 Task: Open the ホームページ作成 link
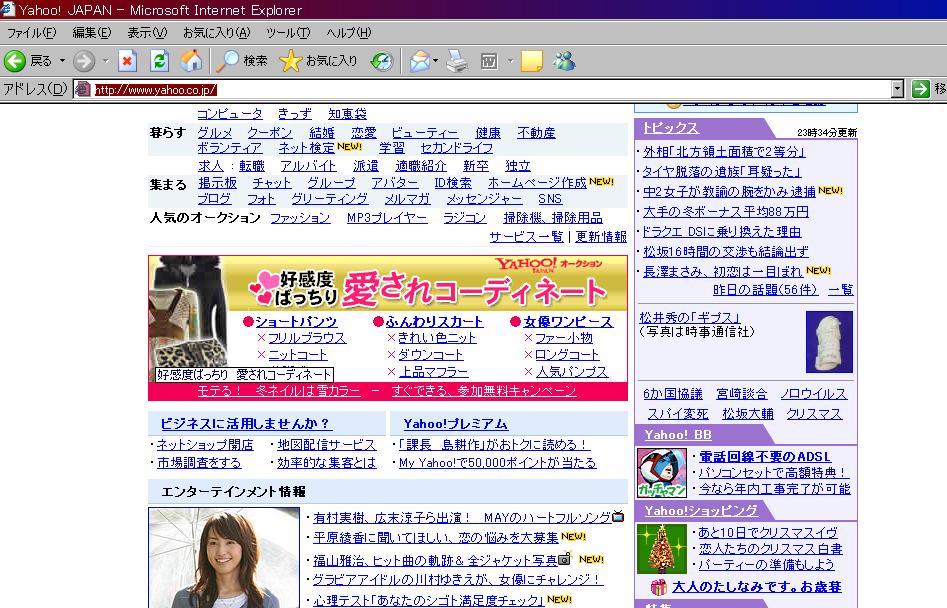pos(537,183)
